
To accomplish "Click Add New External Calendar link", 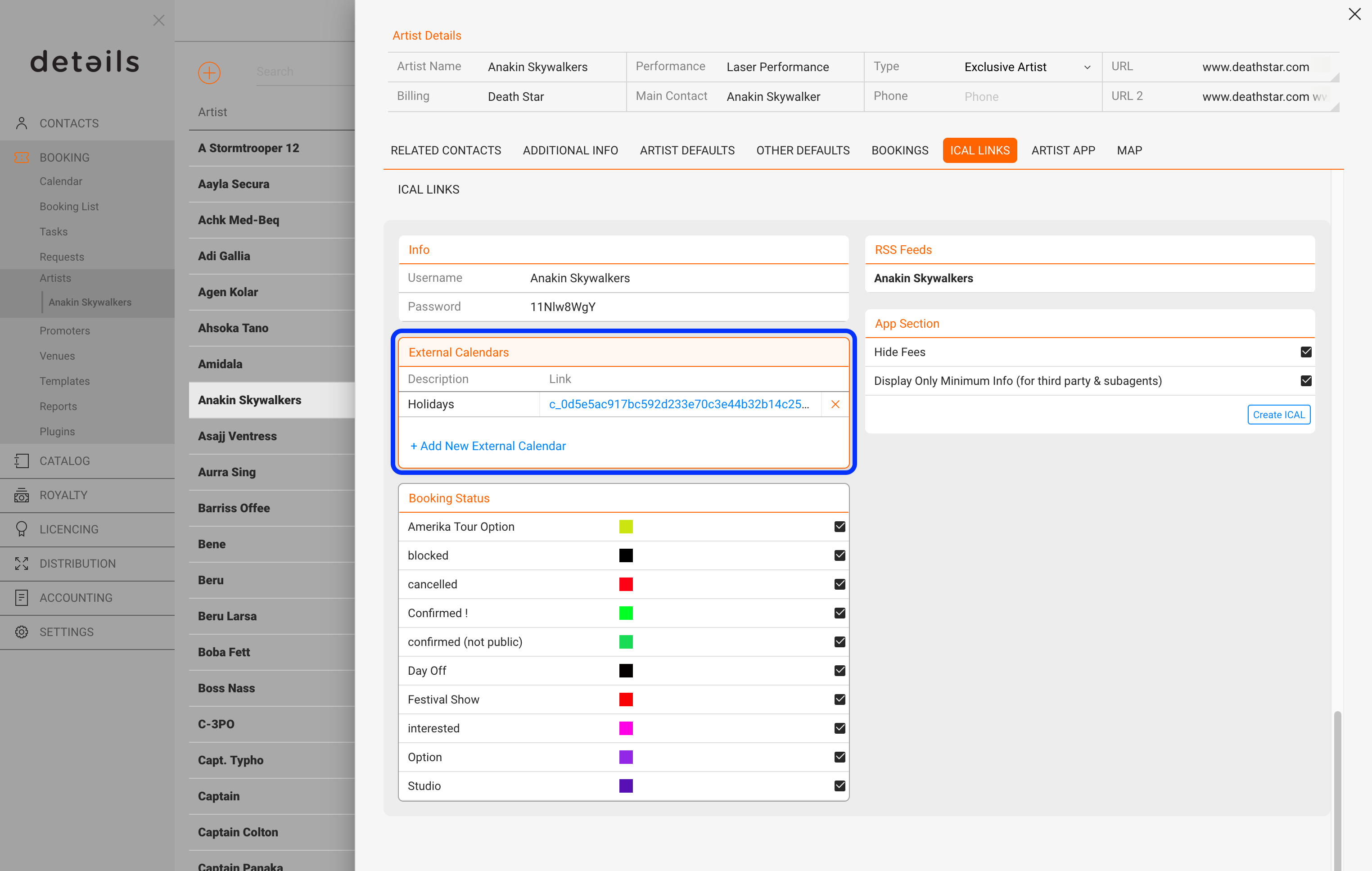I will tap(488, 446).
